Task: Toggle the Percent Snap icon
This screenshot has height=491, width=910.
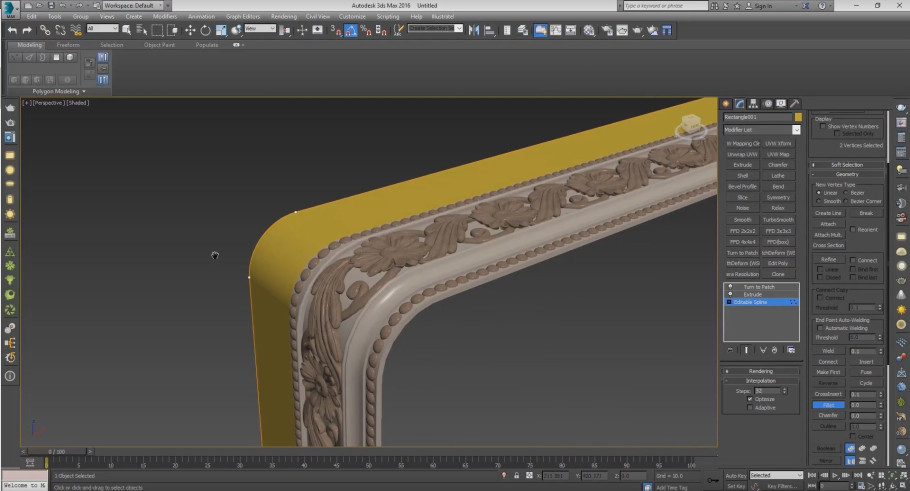Action: click(x=366, y=30)
